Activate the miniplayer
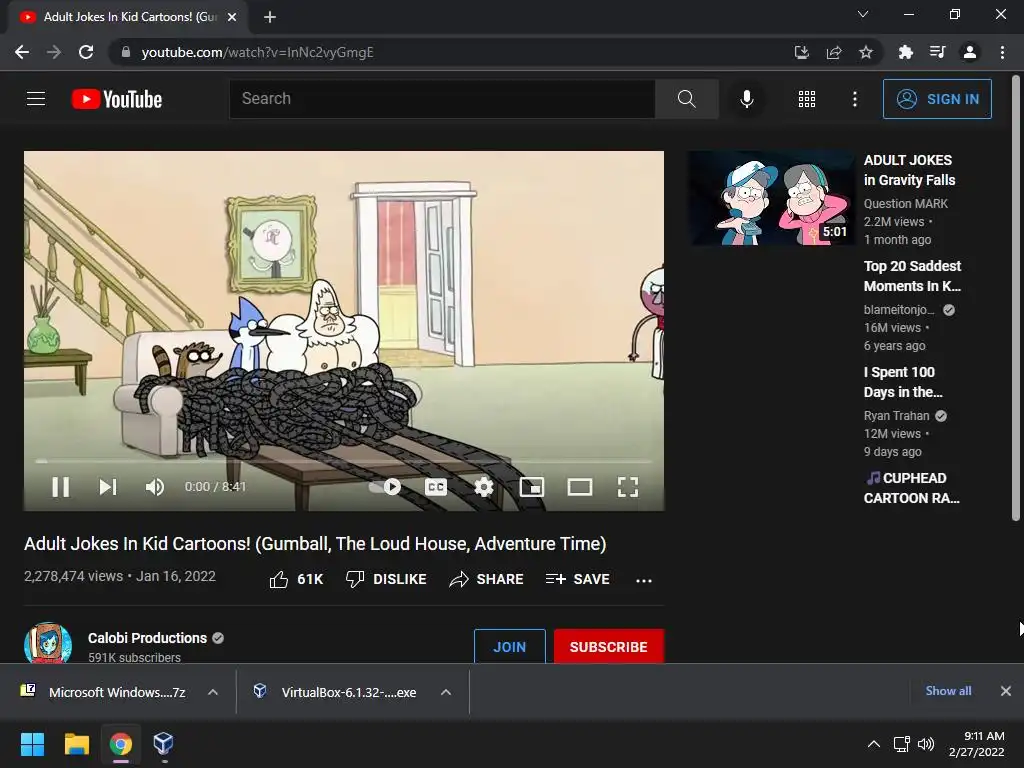This screenshot has height=768, width=1024. point(532,487)
